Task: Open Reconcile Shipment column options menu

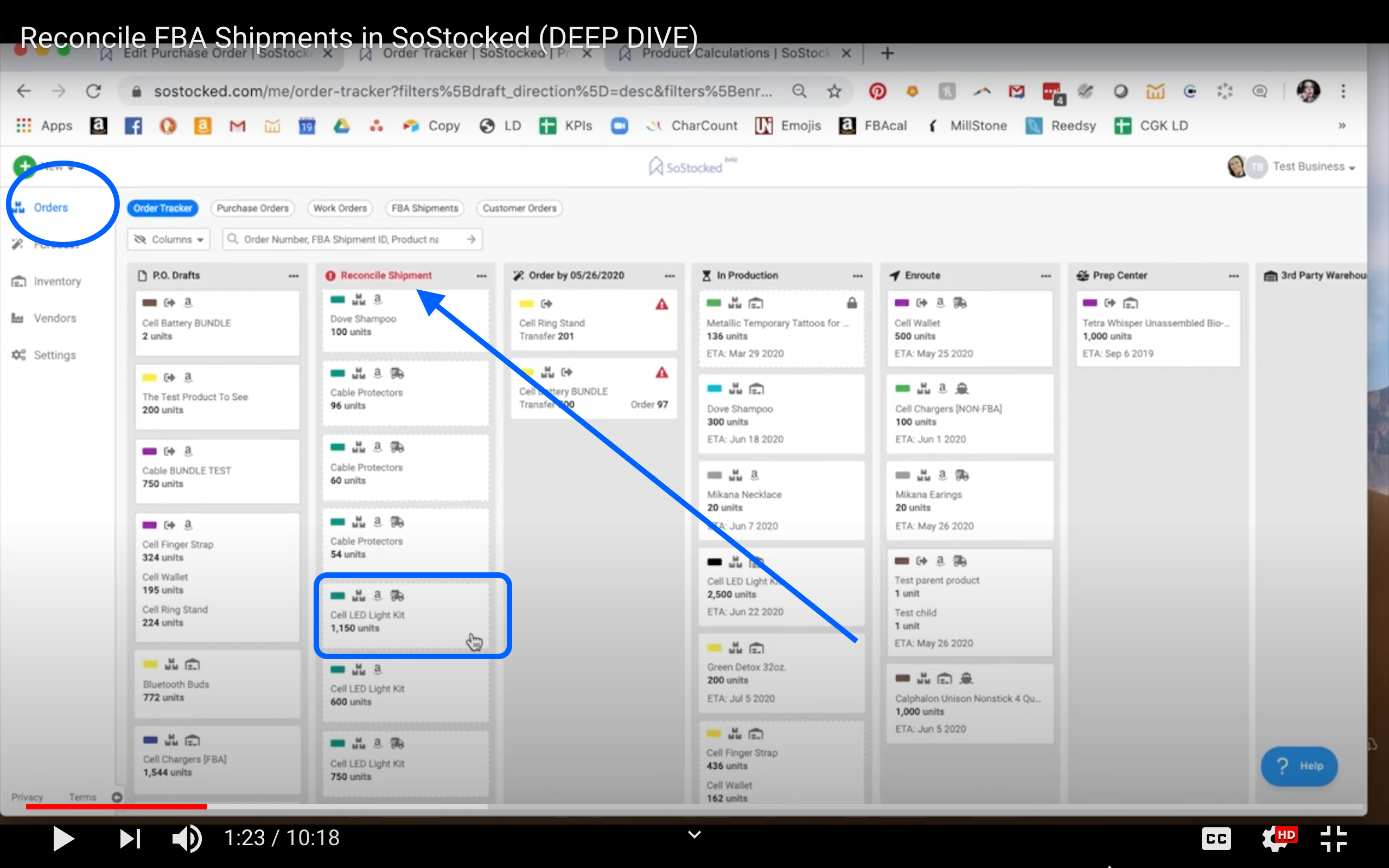Action: pyautogui.click(x=481, y=276)
